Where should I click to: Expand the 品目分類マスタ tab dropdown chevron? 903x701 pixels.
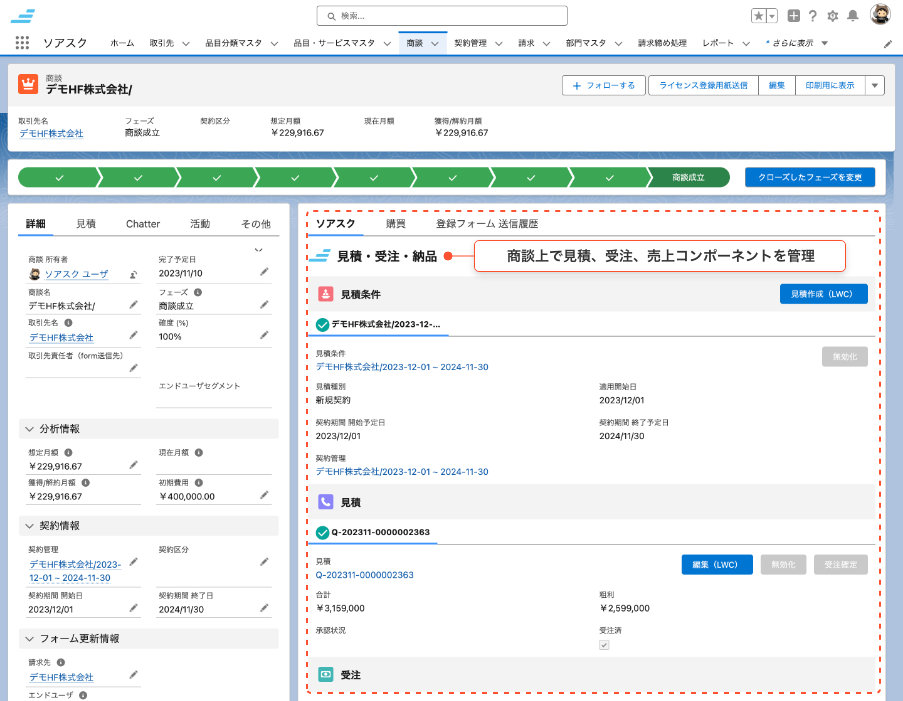coord(274,43)
